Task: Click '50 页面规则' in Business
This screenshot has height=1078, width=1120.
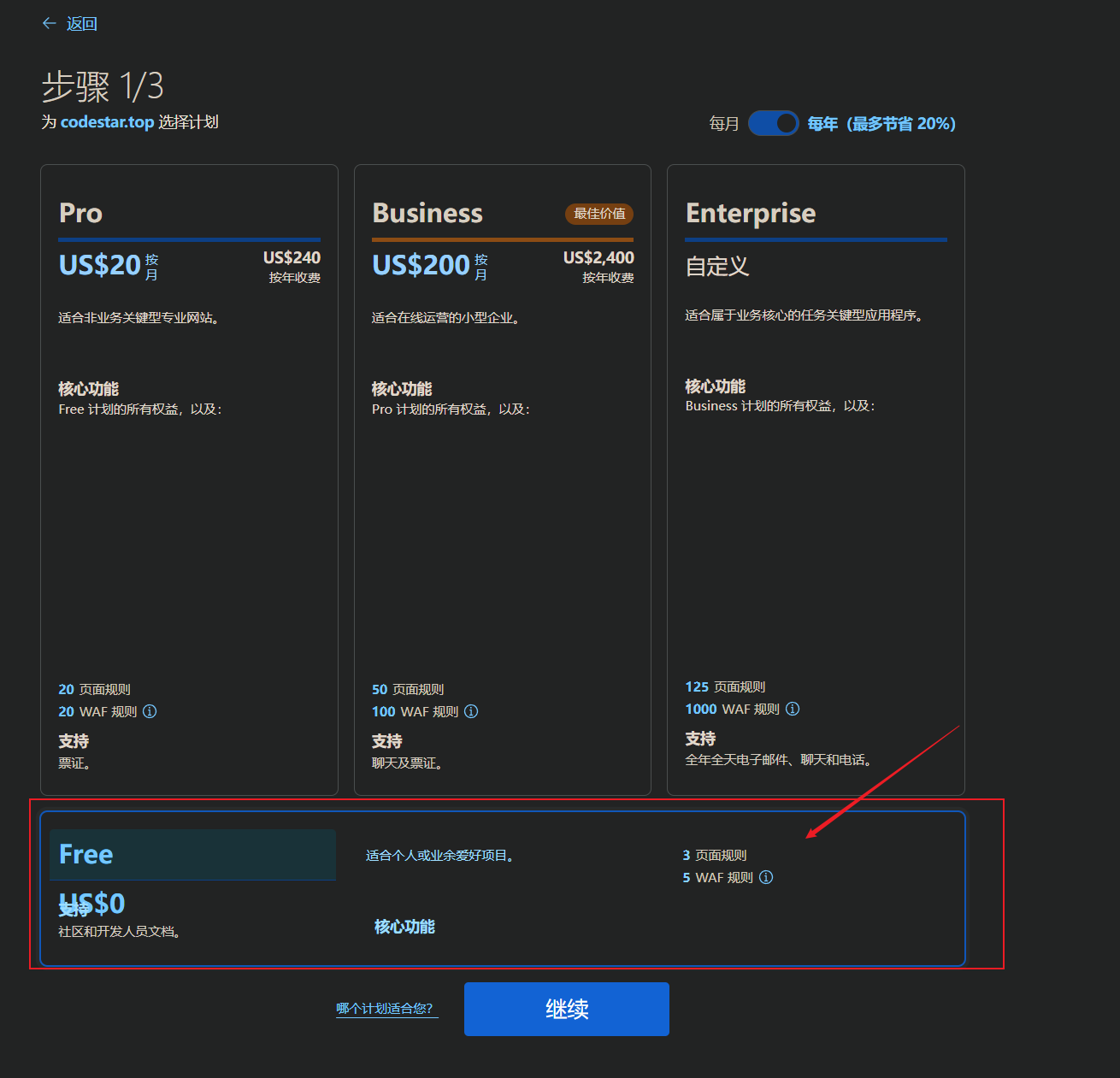Action: (408, 689)
